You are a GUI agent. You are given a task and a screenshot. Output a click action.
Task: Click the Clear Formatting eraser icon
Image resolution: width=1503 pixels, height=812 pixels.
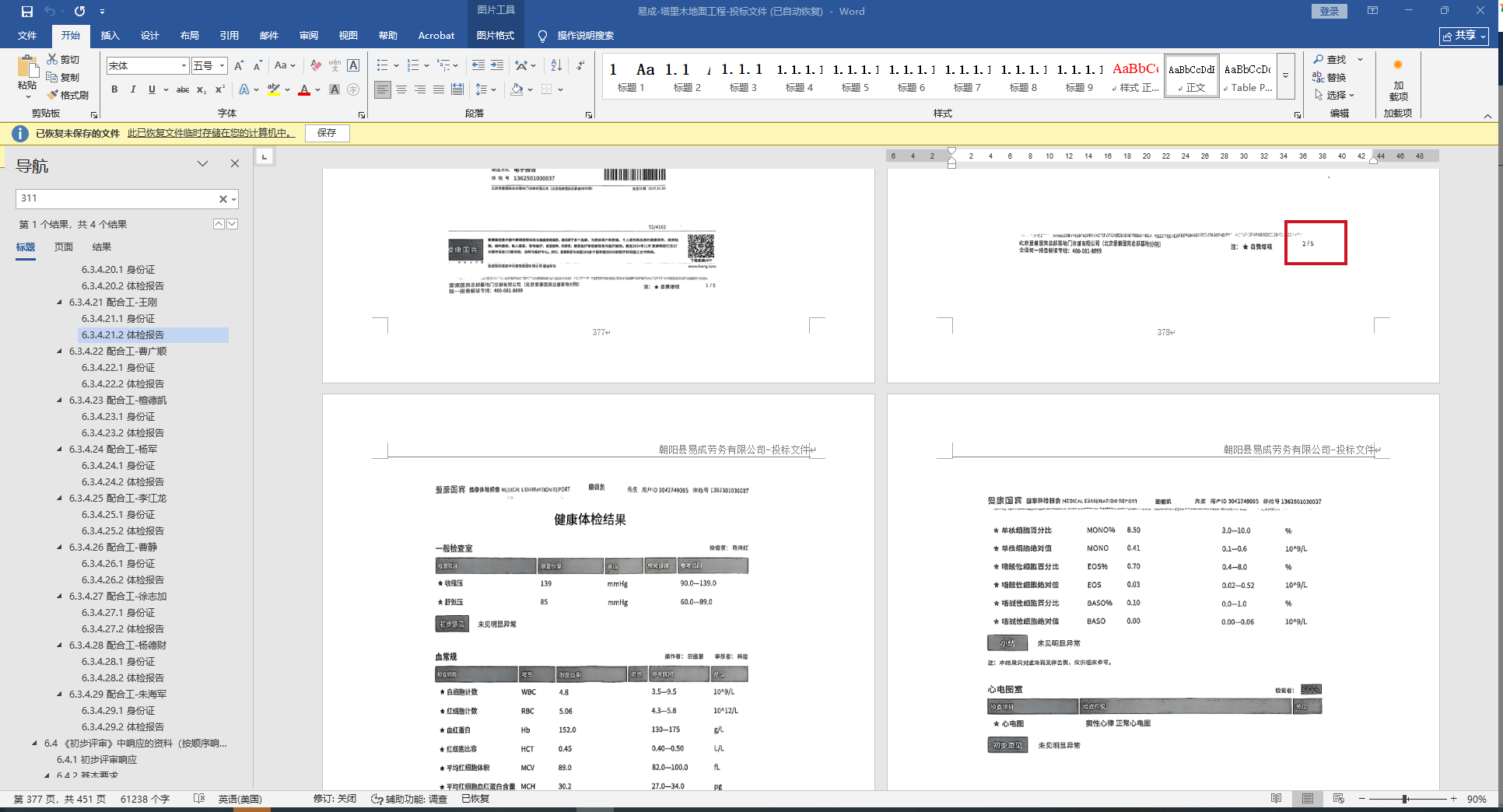[x=316, y=66]
